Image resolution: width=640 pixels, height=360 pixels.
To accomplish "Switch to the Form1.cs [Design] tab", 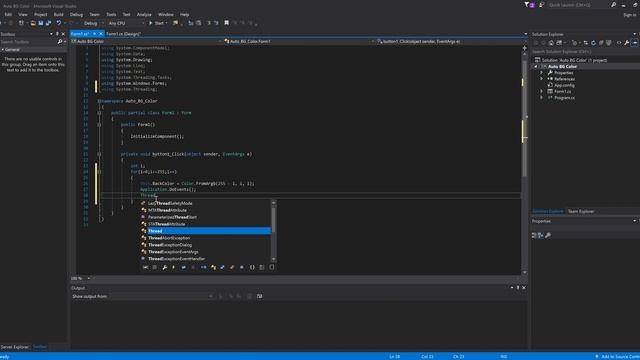I will coord(123,34).
